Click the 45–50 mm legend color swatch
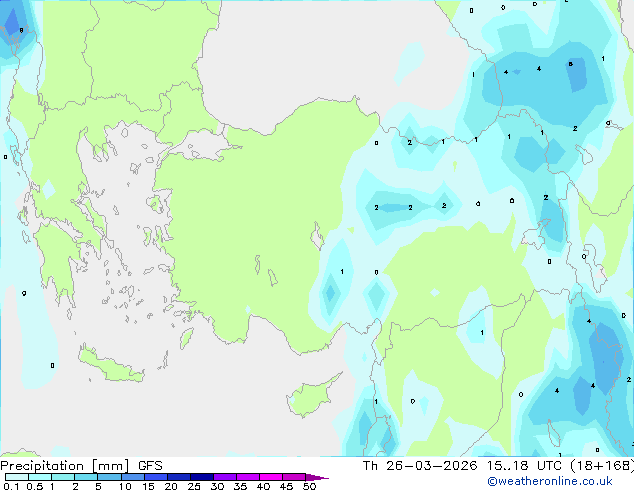Viewport: 634px width, 490px height. point(294,477)
